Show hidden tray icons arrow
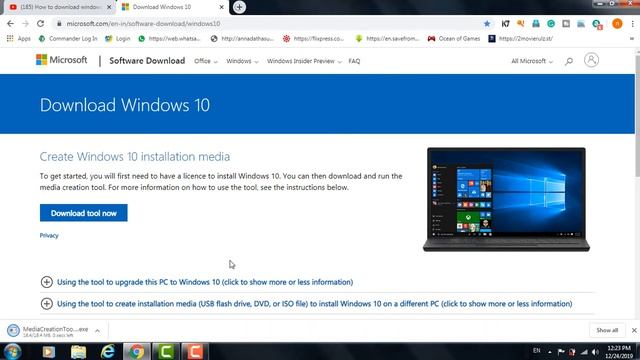This screenshot has height=360, width=640. tap(550, 352)
